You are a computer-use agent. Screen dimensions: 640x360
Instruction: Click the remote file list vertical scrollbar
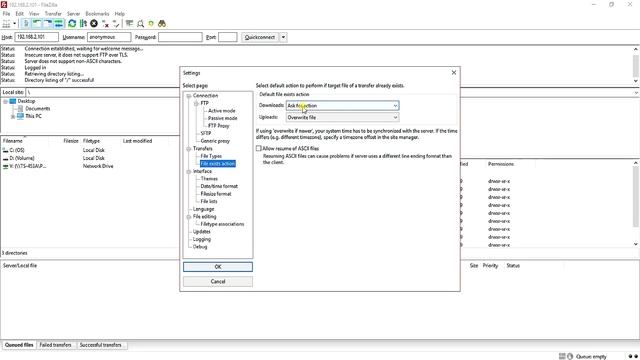pyautogui.click(x=636, y=203)
